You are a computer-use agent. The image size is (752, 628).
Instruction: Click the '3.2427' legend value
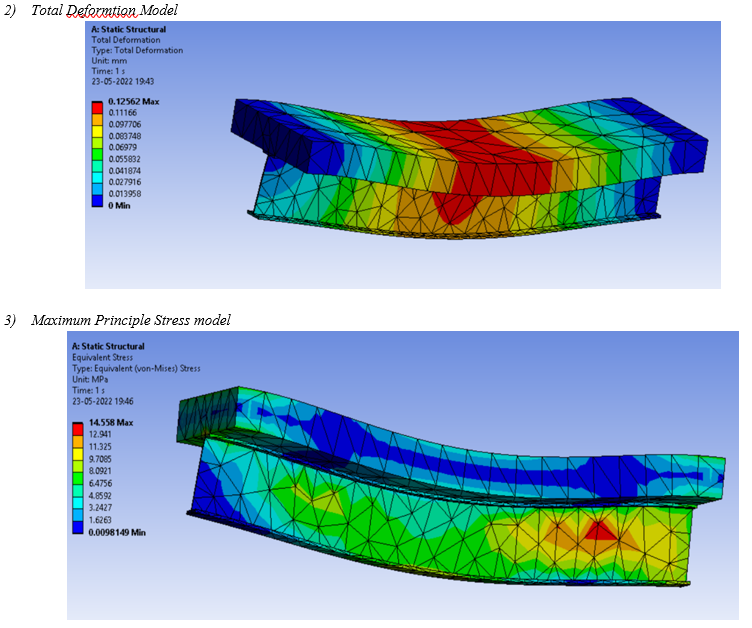(x=100, y=508)
